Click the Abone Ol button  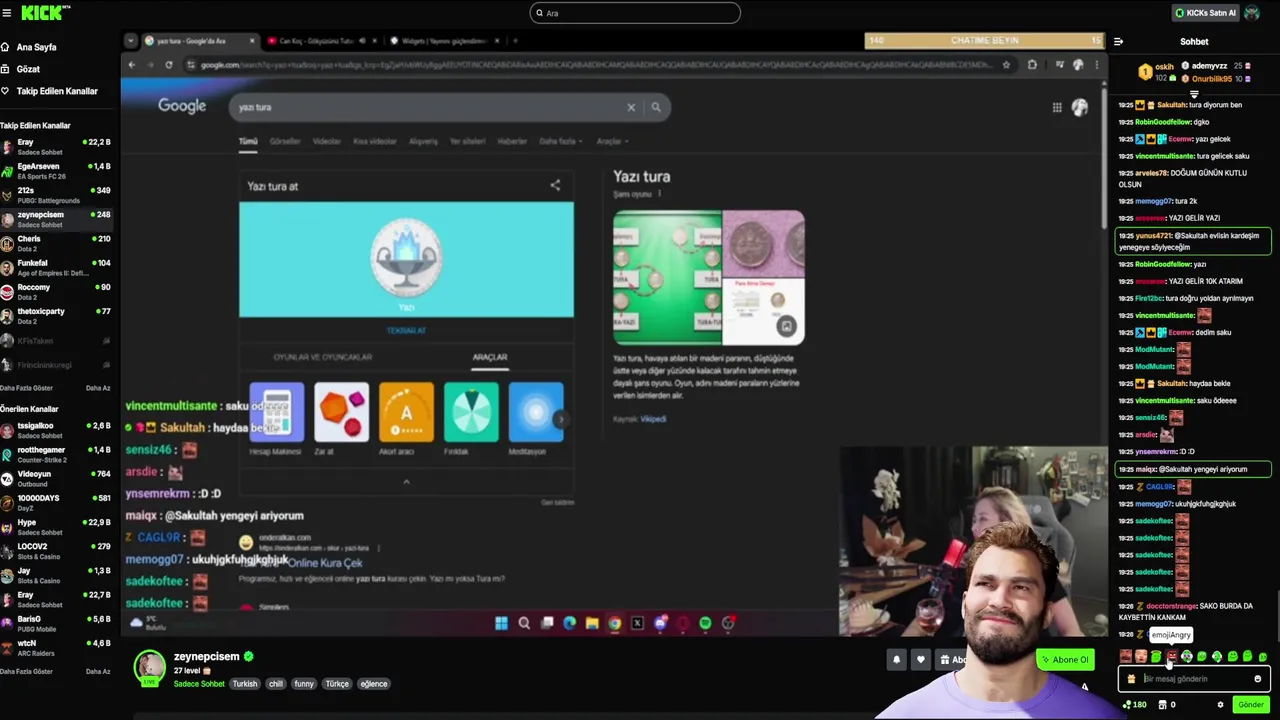(1064, 660)
